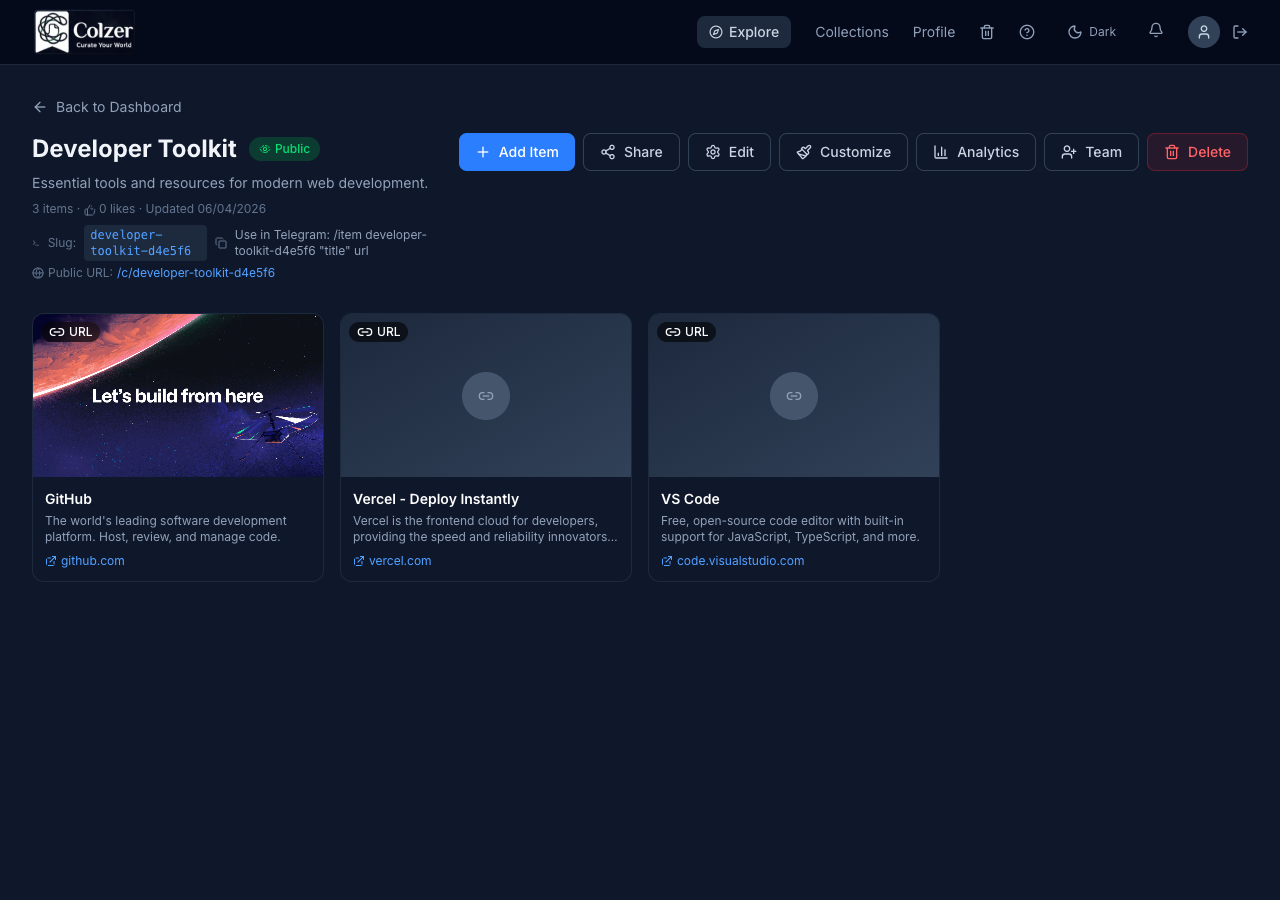The width and height of the screenshot is (1280, 900).
Task: Click the trash icon in the navbar
Action: point(986,31)
